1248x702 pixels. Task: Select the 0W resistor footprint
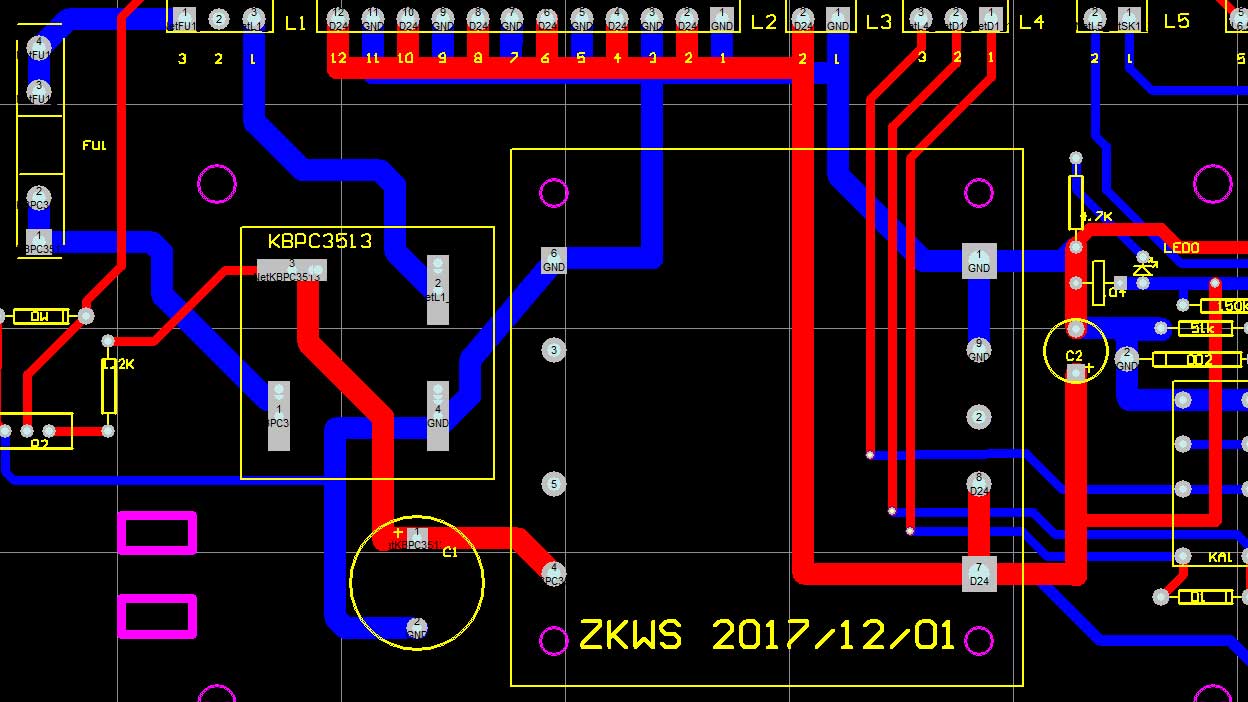coord(41,317)
